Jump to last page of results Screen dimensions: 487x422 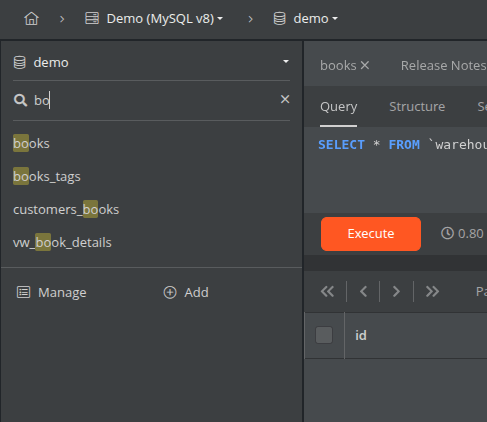(432, 292)
